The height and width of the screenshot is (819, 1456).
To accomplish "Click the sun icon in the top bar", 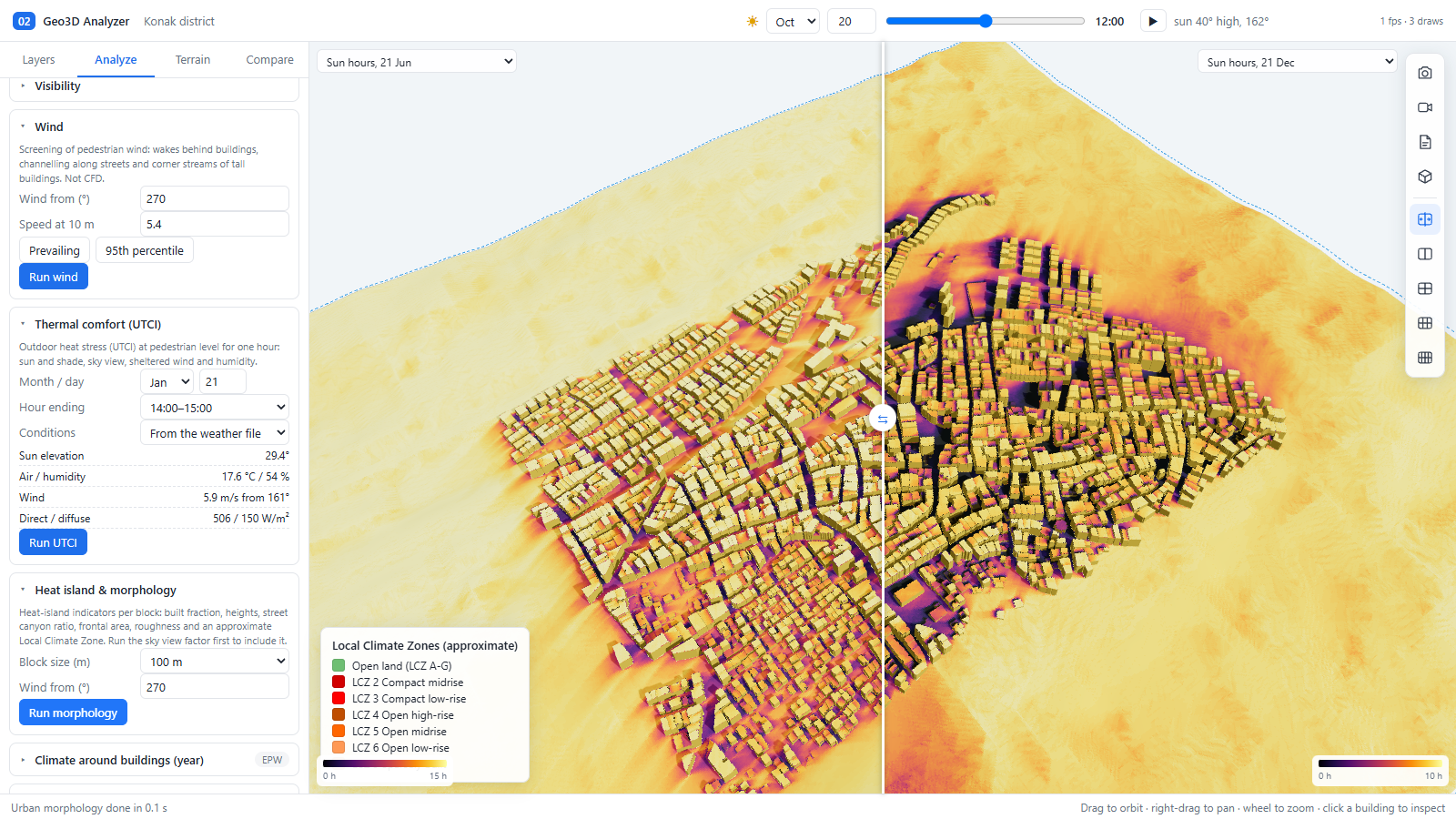I will point(752,21).
